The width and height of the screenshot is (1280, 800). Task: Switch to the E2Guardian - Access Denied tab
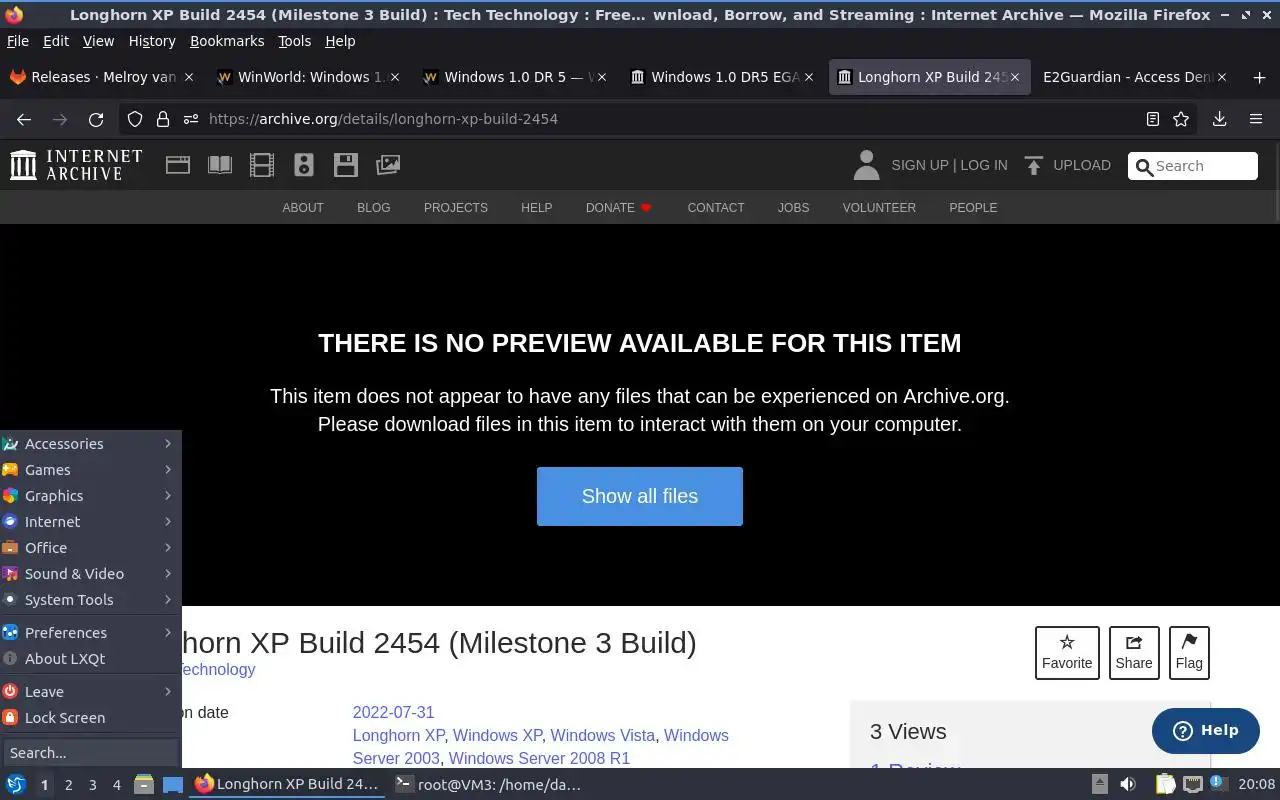[x=1135, y=77]
